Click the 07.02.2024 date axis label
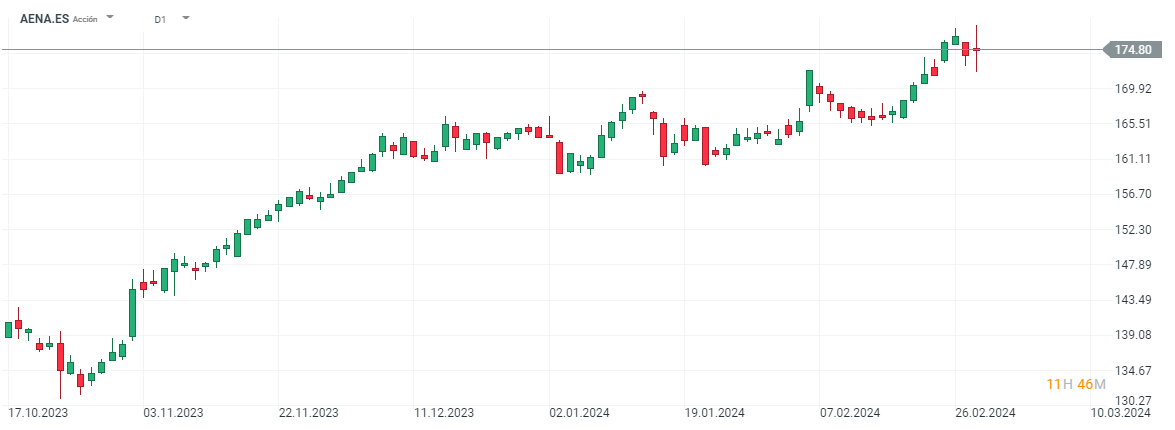 coord(850,412)
